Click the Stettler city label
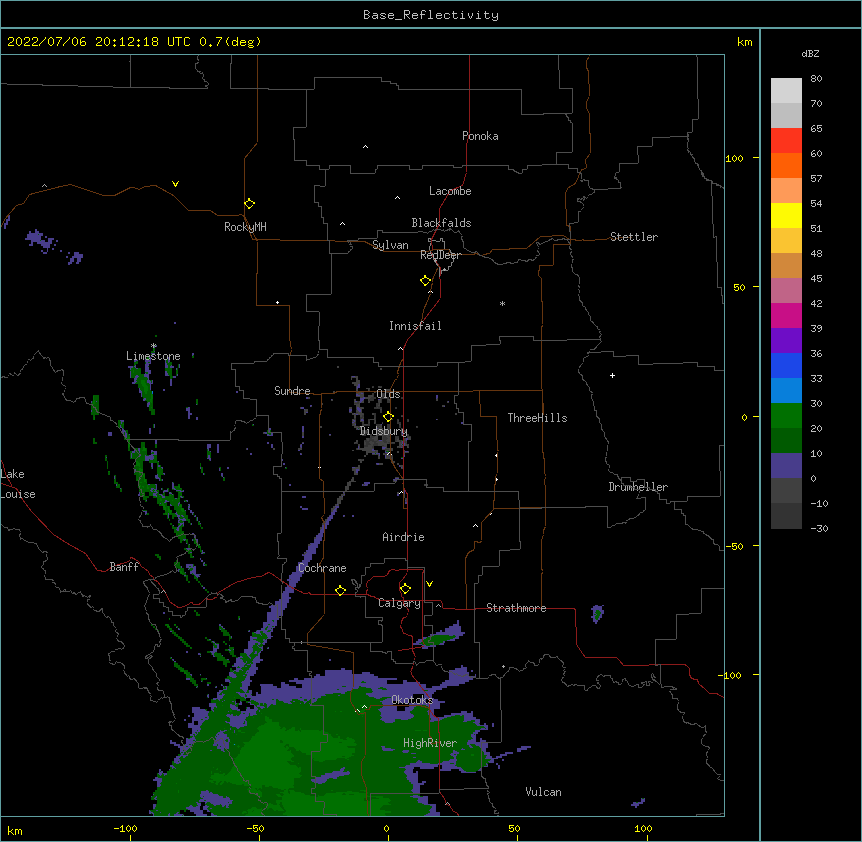Image resolution: width=862 pixels, height=842 pixels. 634,237
